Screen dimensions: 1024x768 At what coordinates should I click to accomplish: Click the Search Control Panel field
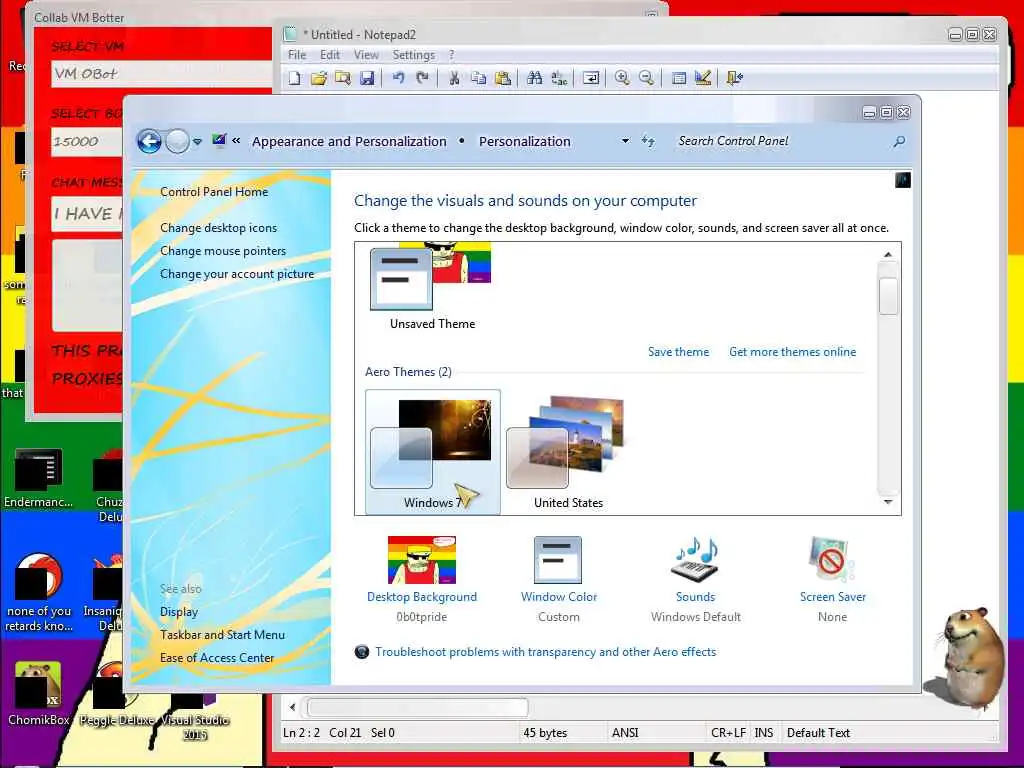(x=782, y=141)
